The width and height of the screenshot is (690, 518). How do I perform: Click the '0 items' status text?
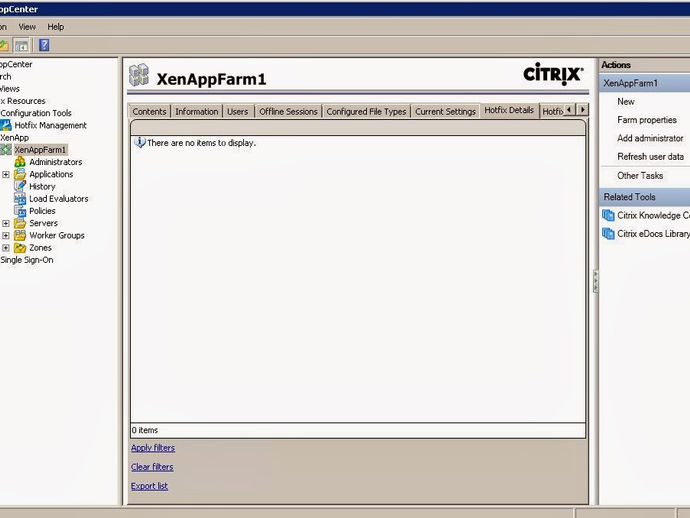(x=145, y=430)
